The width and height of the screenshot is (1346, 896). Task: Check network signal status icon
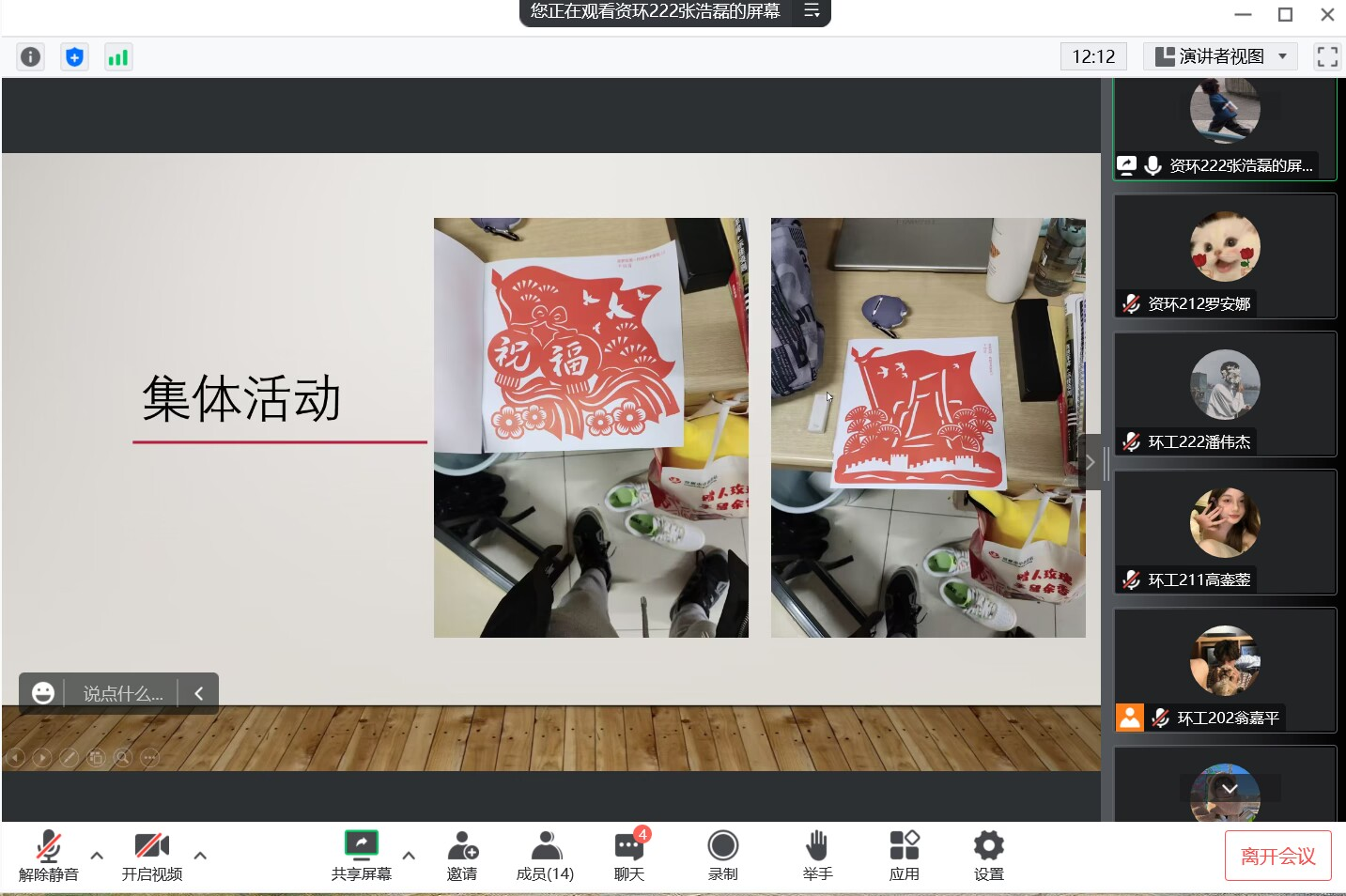[x=117, y=57]
